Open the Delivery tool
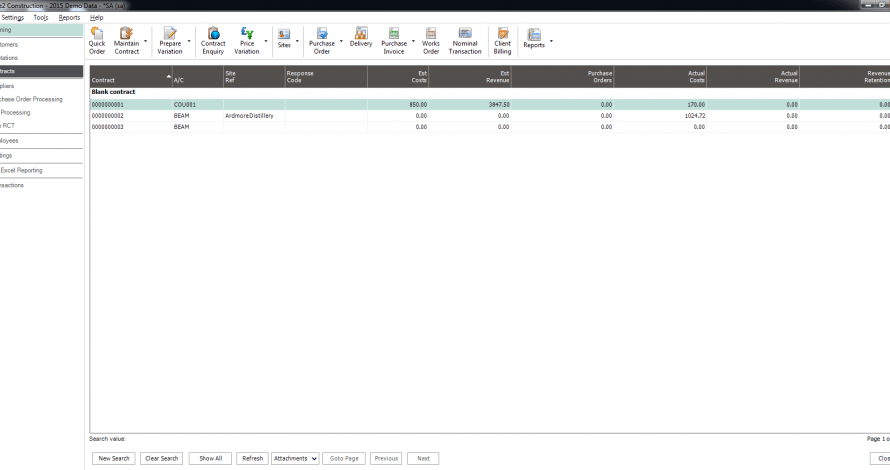The width and height of the screenshot is (890, 470). pyautogui.click(x=360, y=37)
